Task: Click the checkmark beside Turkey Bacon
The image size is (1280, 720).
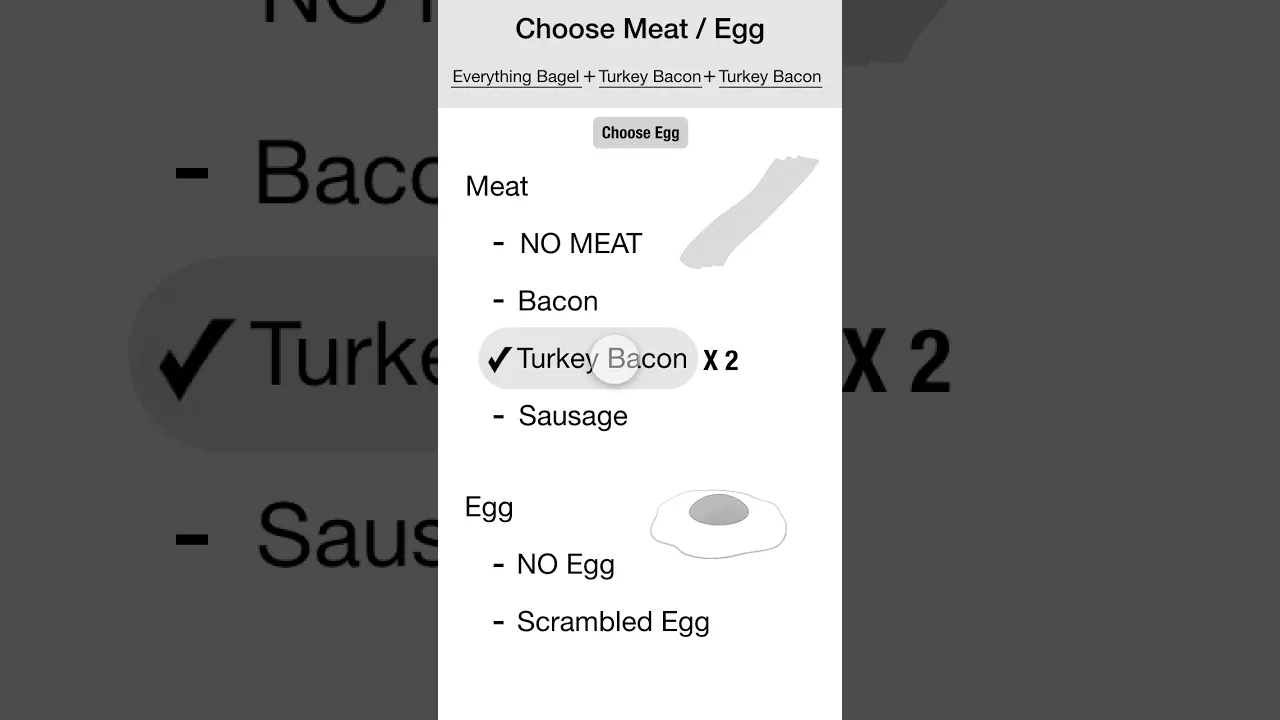Action: point(499,359)
